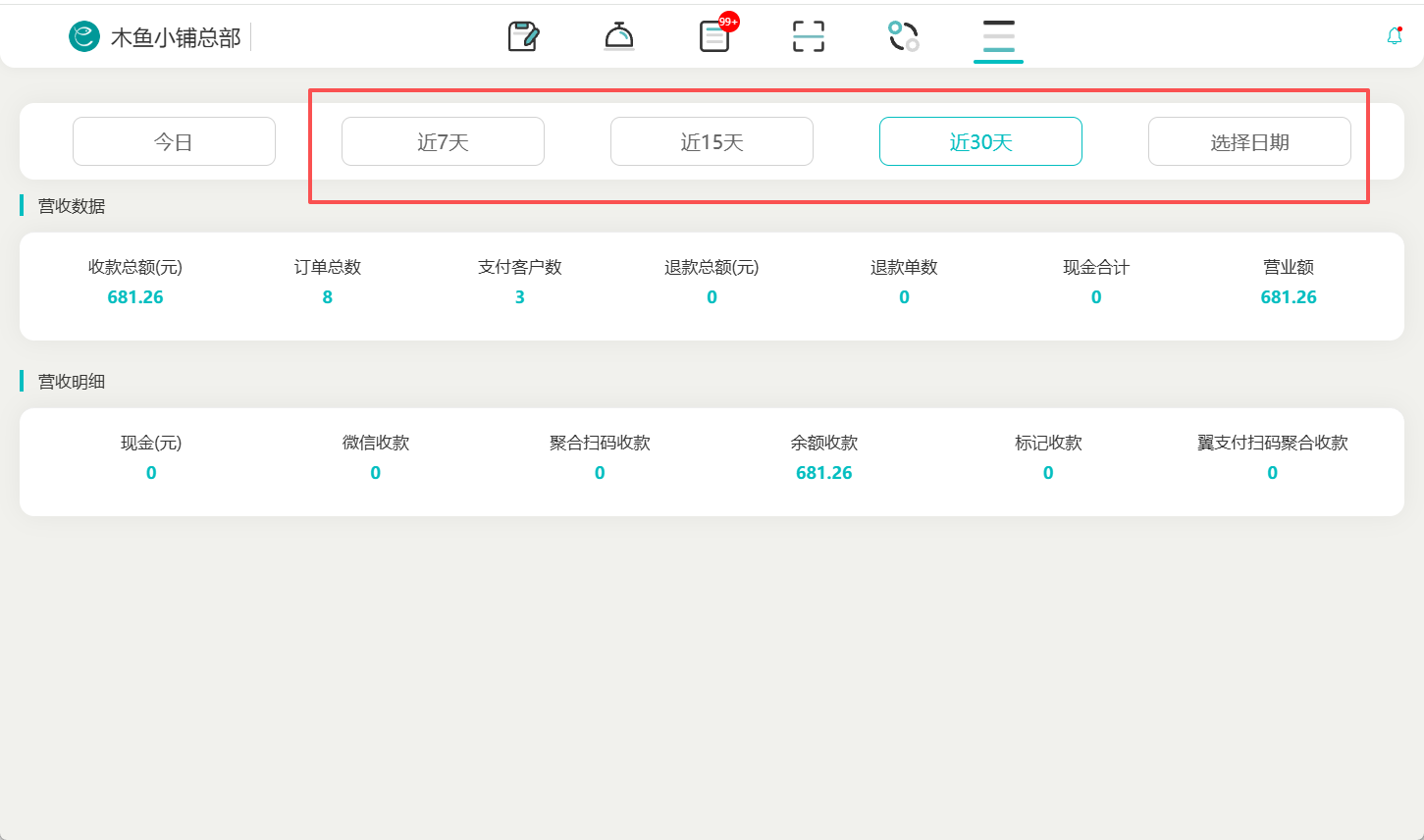Select the 今日 date filter
The width and height of the screenshot is (1424, 840).
point(174,142)
